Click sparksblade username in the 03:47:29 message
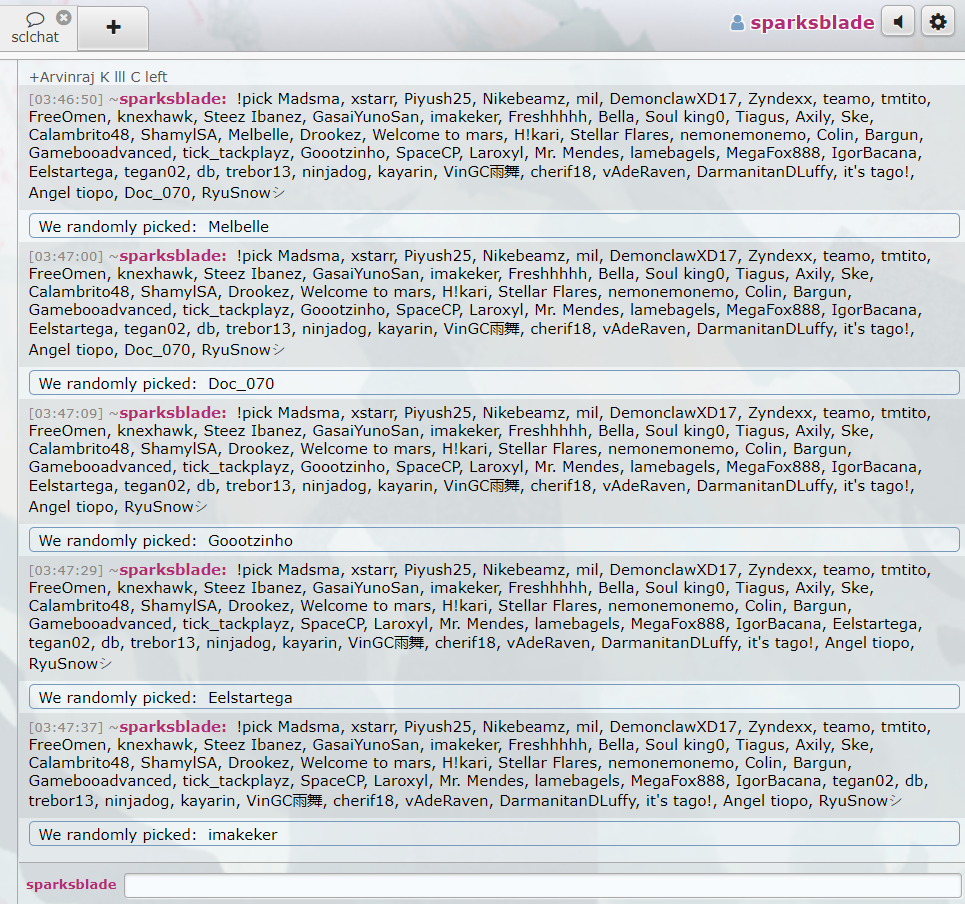This screenshot has width=965, height=904. click(x=172, y=570)
